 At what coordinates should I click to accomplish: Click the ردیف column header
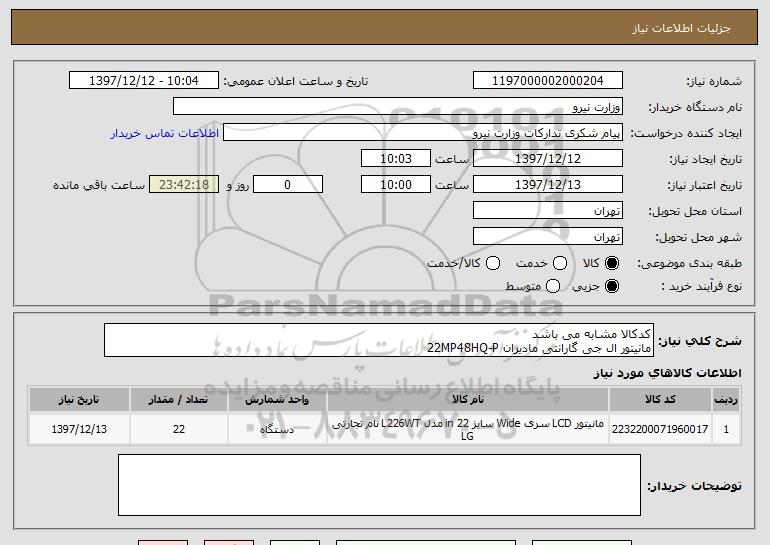(x=726, y=399)
